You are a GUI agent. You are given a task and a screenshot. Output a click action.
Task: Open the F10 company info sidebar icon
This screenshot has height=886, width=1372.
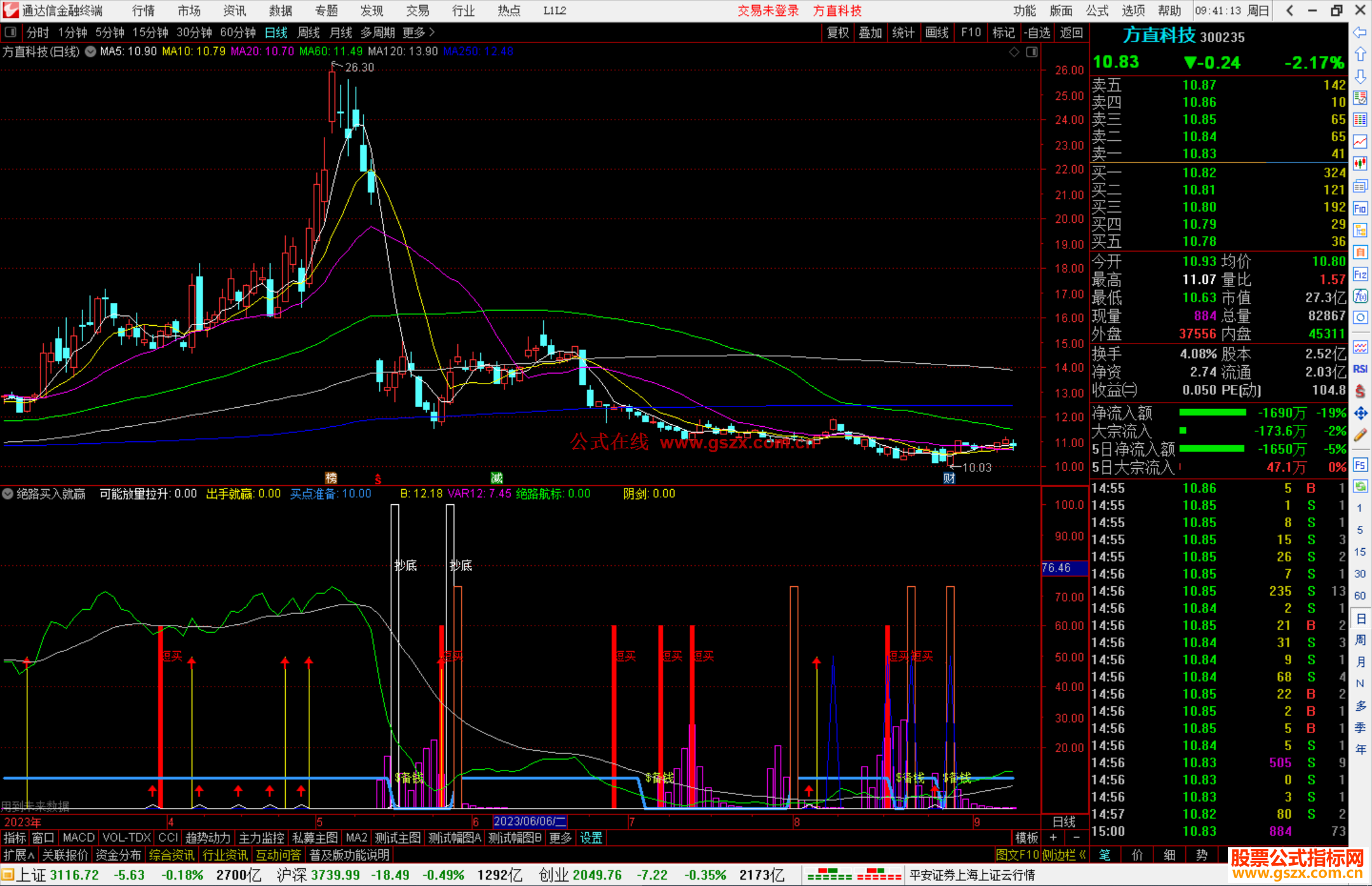[1360, 208]
